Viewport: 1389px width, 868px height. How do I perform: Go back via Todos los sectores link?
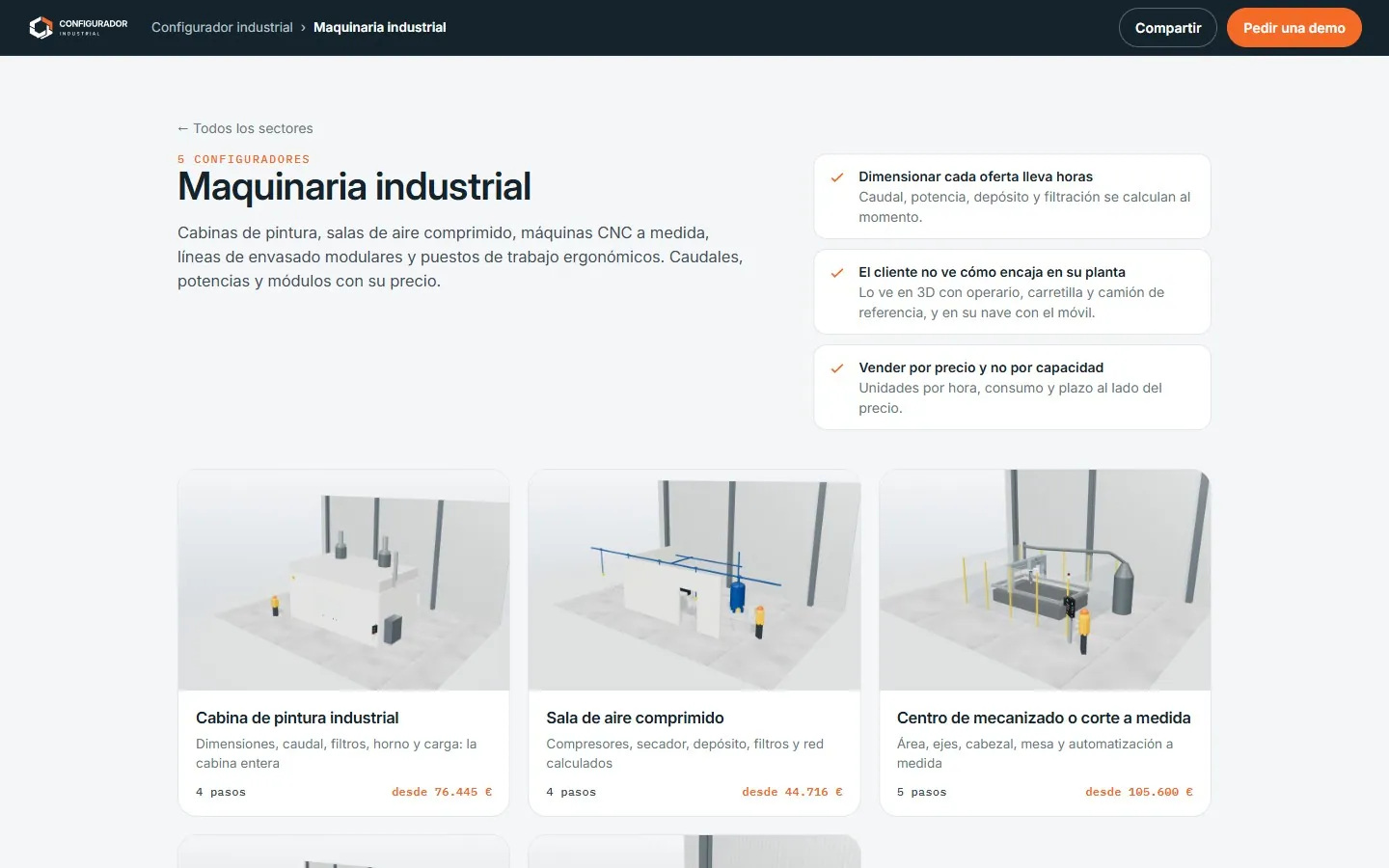tap(245, 128)
